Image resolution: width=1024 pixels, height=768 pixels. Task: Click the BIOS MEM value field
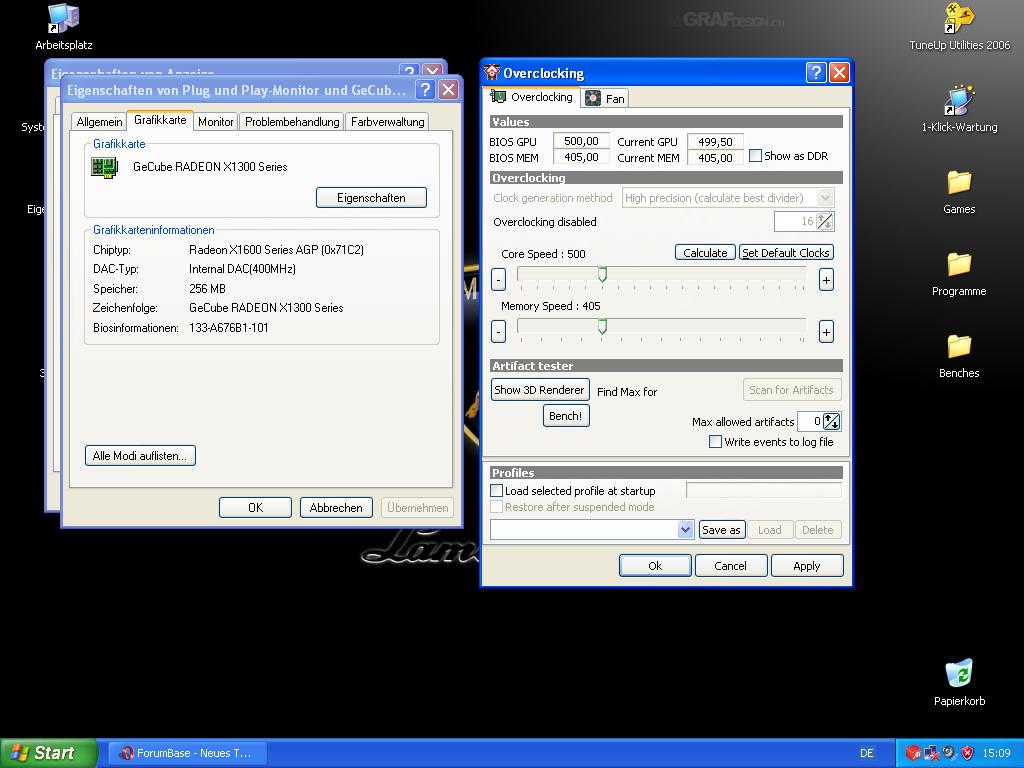(x=581, y=157)
